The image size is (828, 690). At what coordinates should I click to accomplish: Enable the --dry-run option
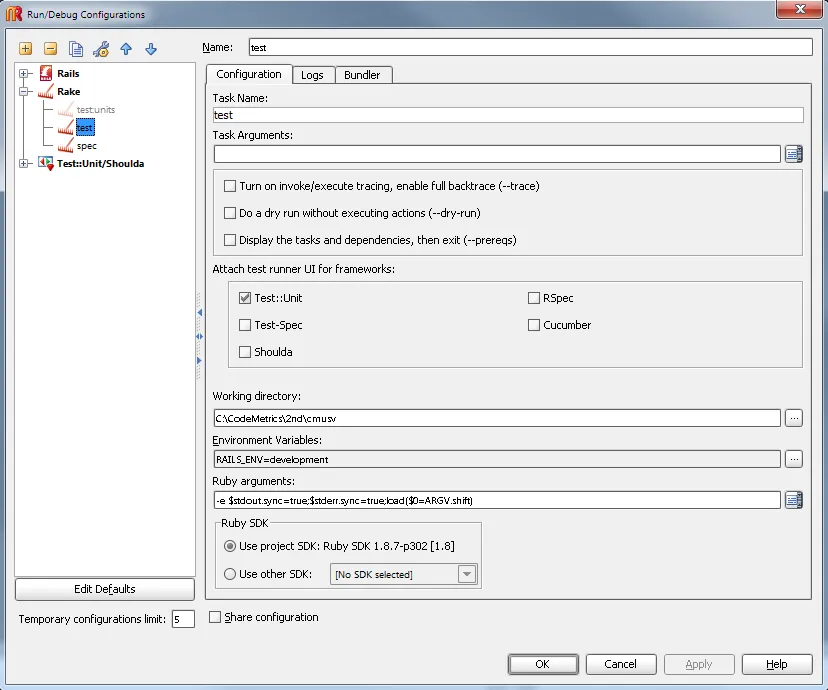click(x=230, y=213)
